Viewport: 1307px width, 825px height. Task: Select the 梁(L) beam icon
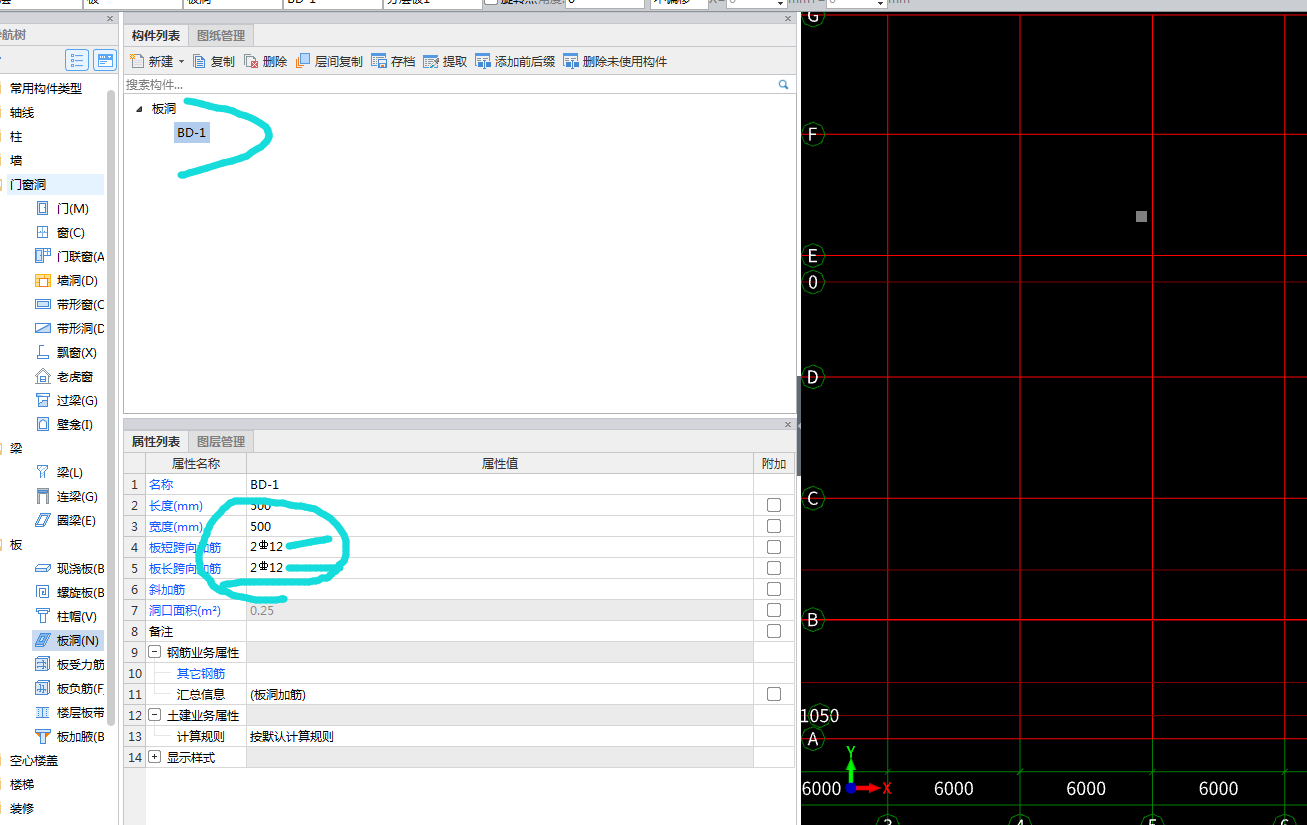(x=42, y=472)
